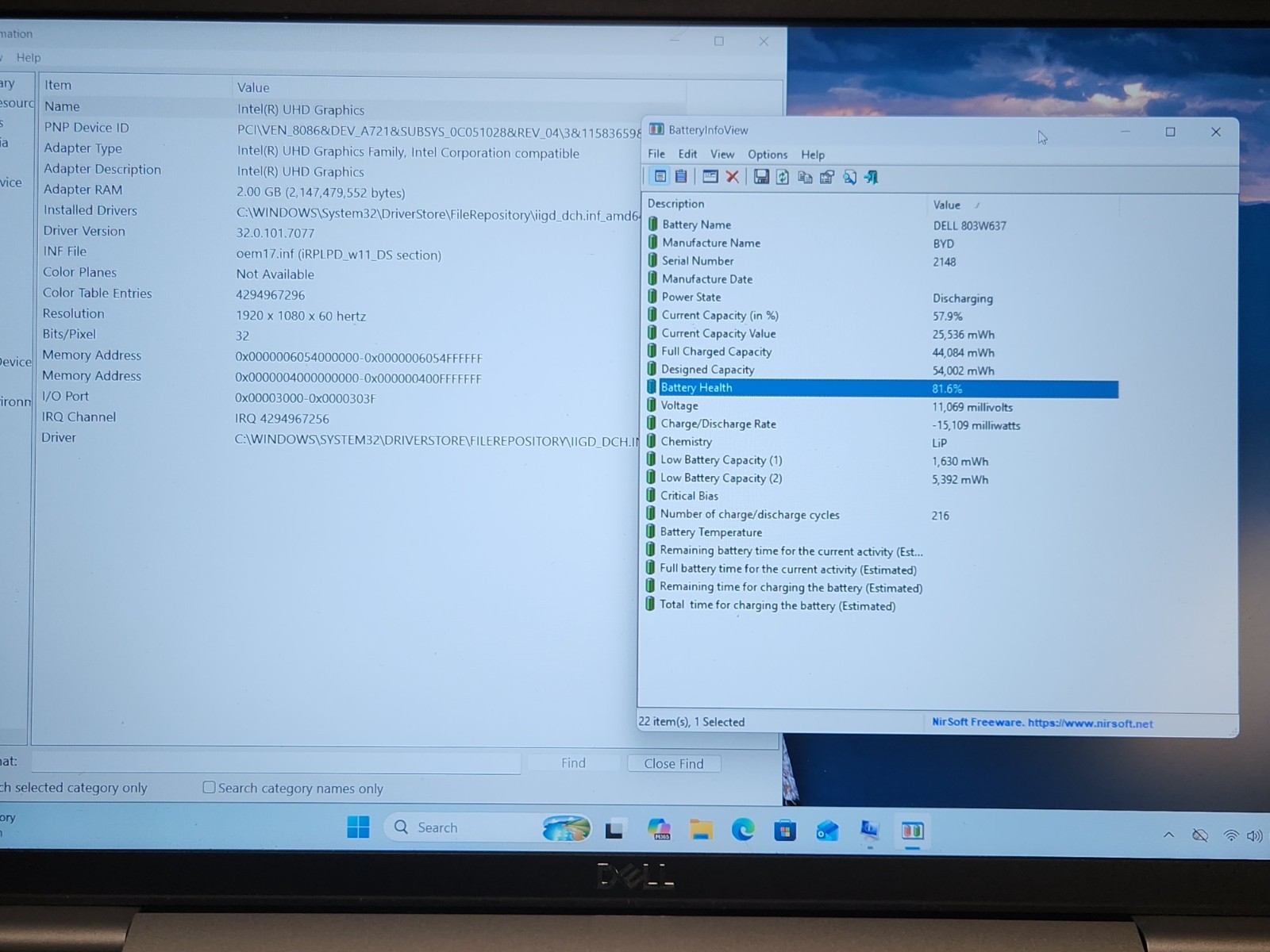
Task: Select the Battery Health row
Action: [x=882, y=388]
